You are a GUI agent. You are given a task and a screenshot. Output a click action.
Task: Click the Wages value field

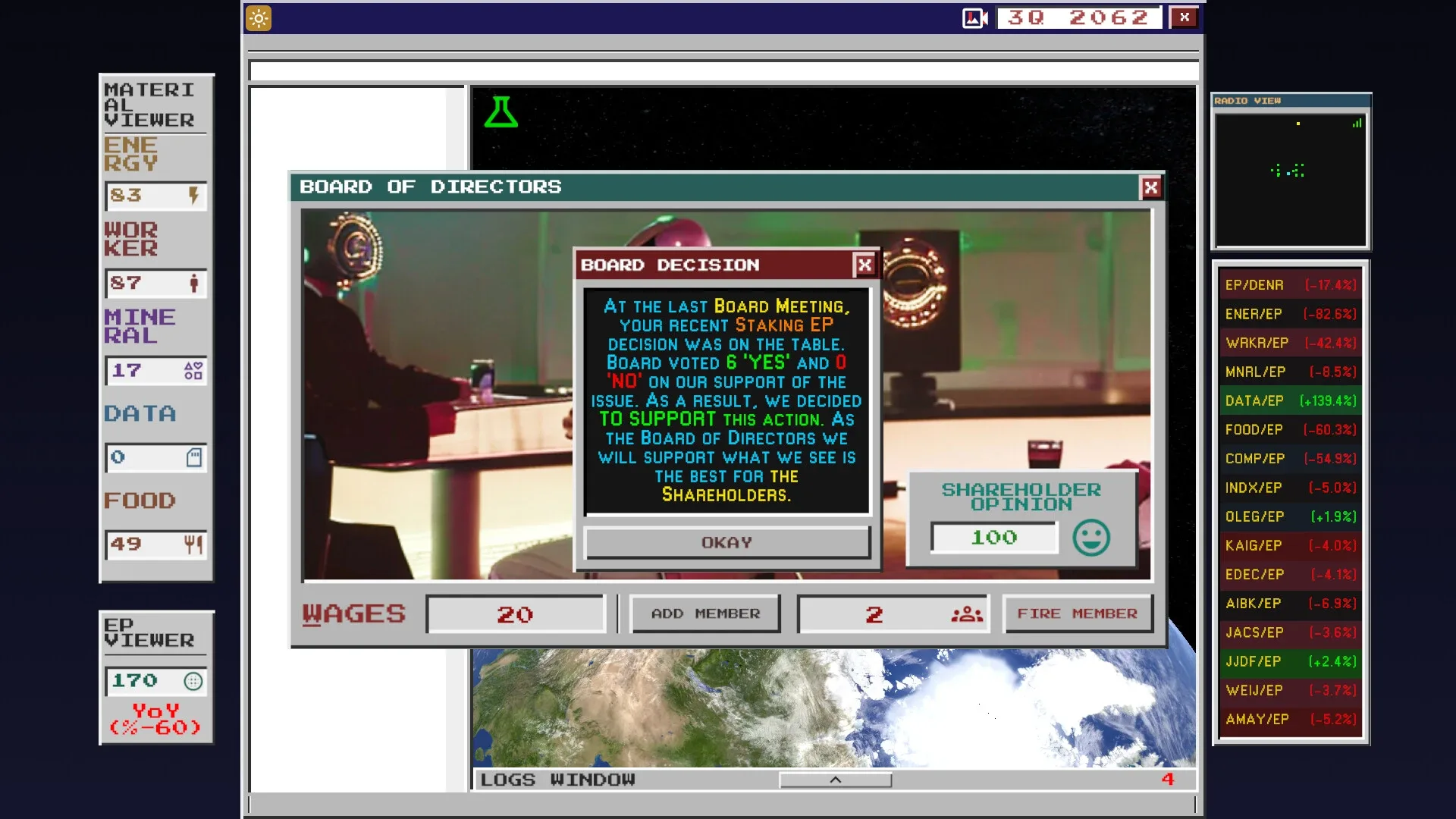click(x=515, y=614)
